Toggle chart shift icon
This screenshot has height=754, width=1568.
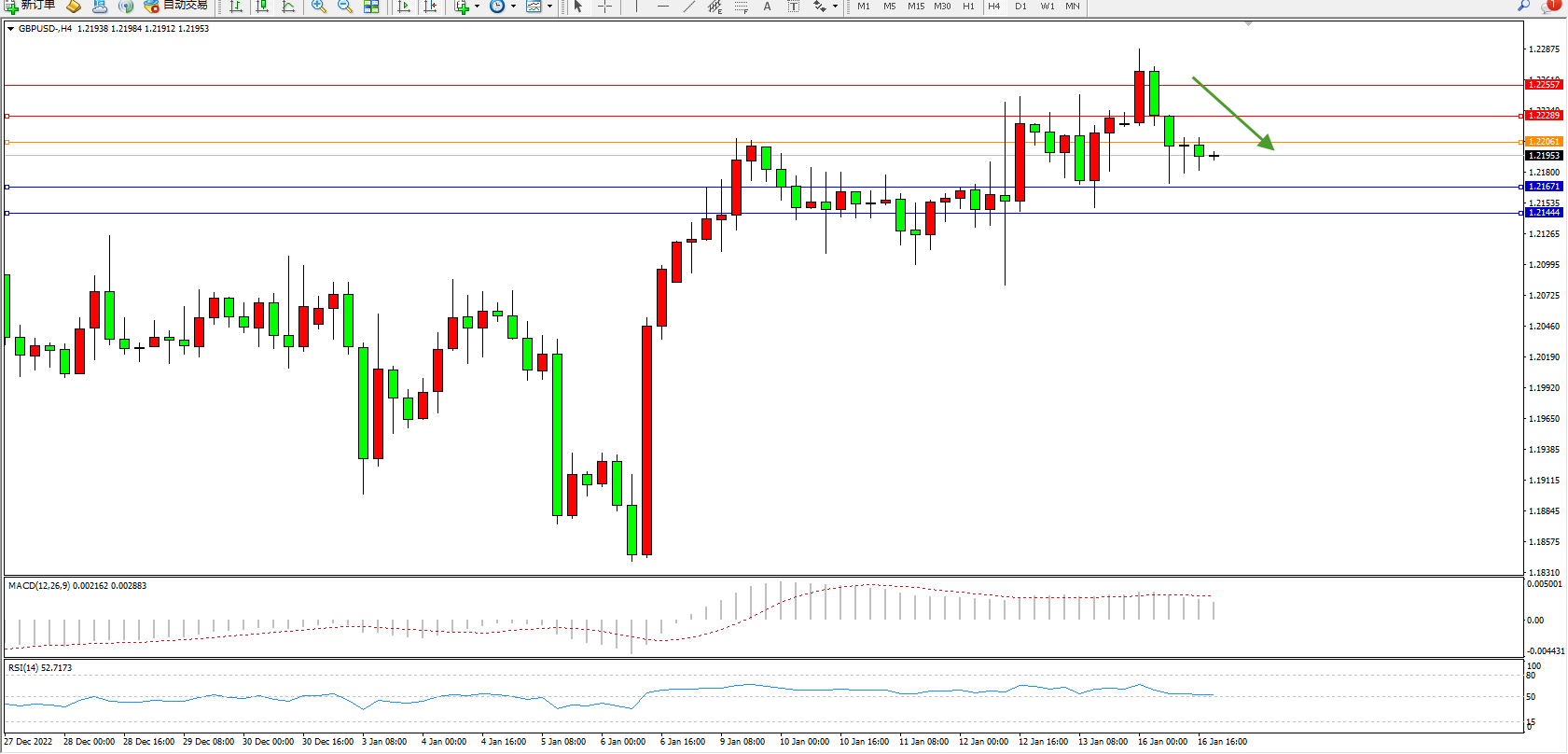[430, 7]
